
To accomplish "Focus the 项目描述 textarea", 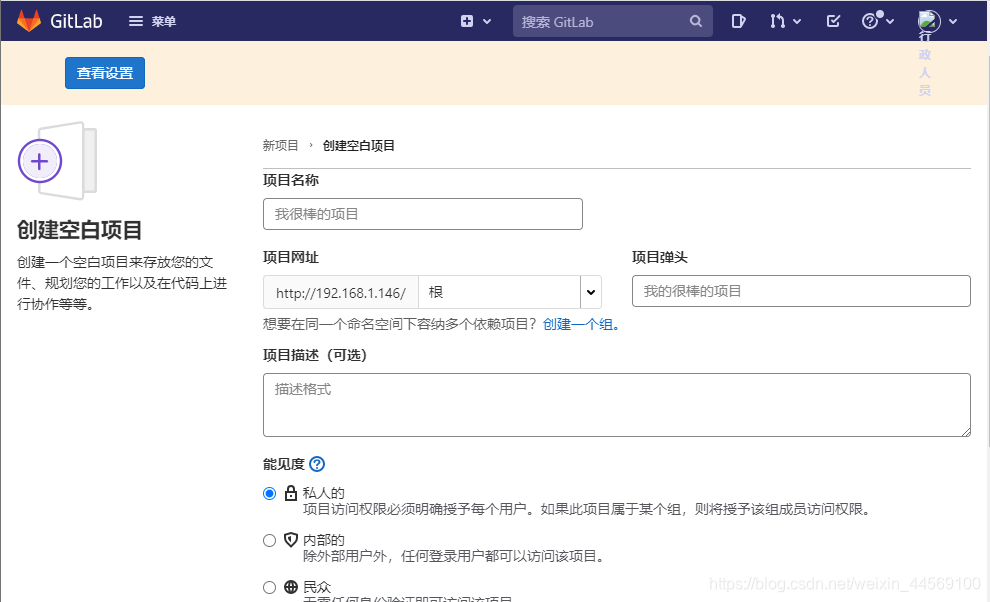I will (x=617, y=405).
